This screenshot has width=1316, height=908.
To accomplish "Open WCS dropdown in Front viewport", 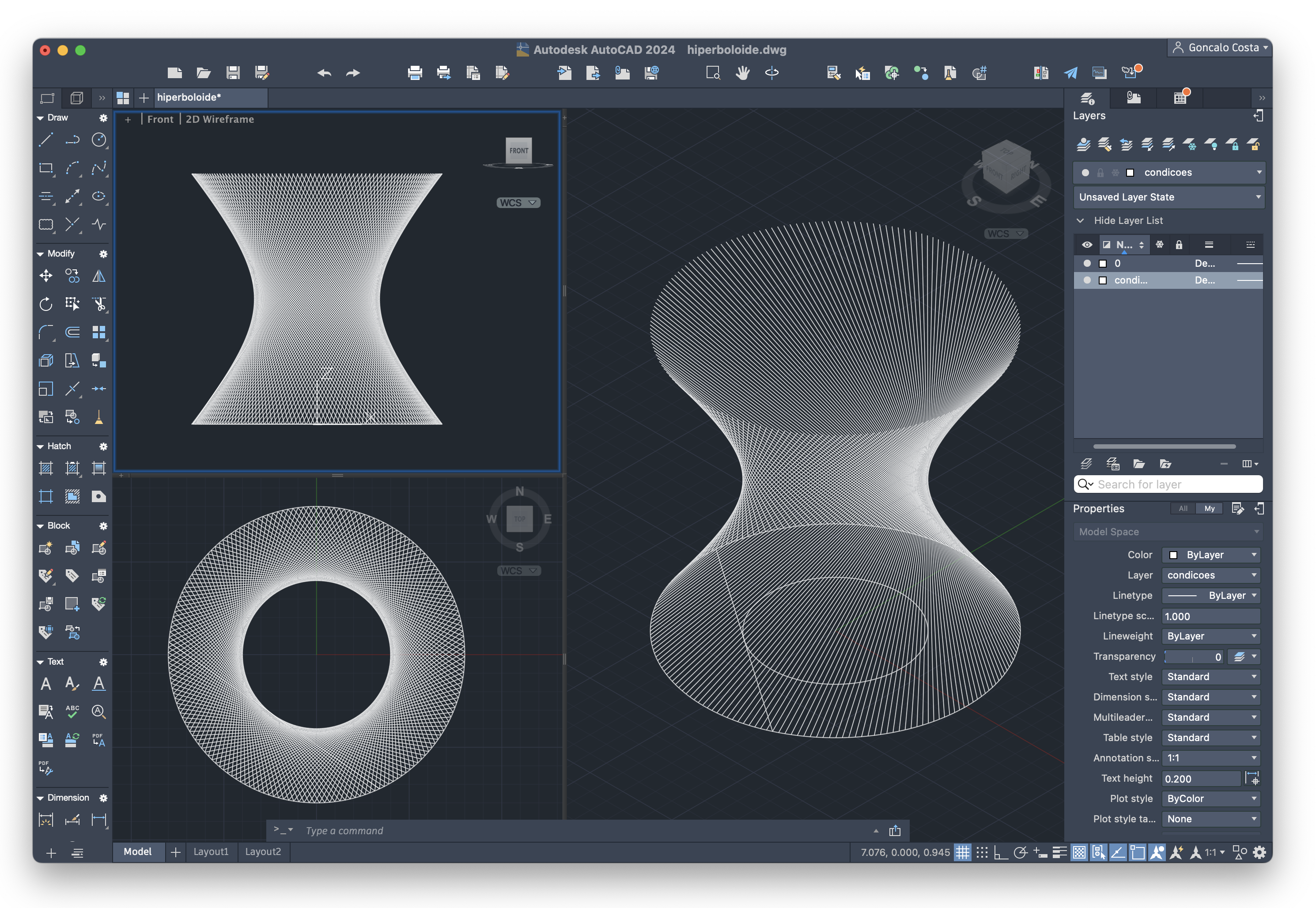I will pos(518,203).
